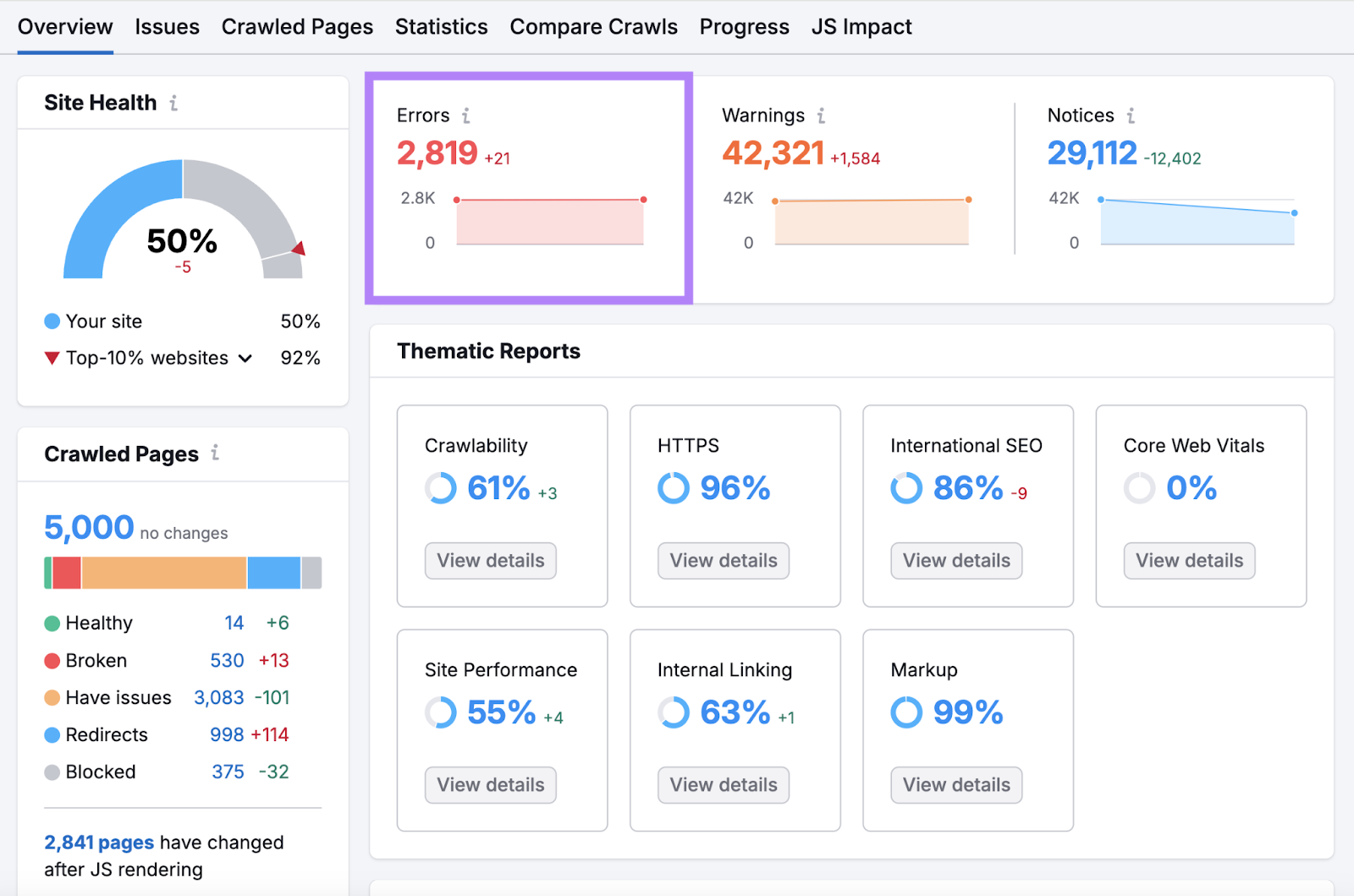The image size is (1354, 896).
Task: Click the Healthy pages count 14
Action: tap(234, 624)
